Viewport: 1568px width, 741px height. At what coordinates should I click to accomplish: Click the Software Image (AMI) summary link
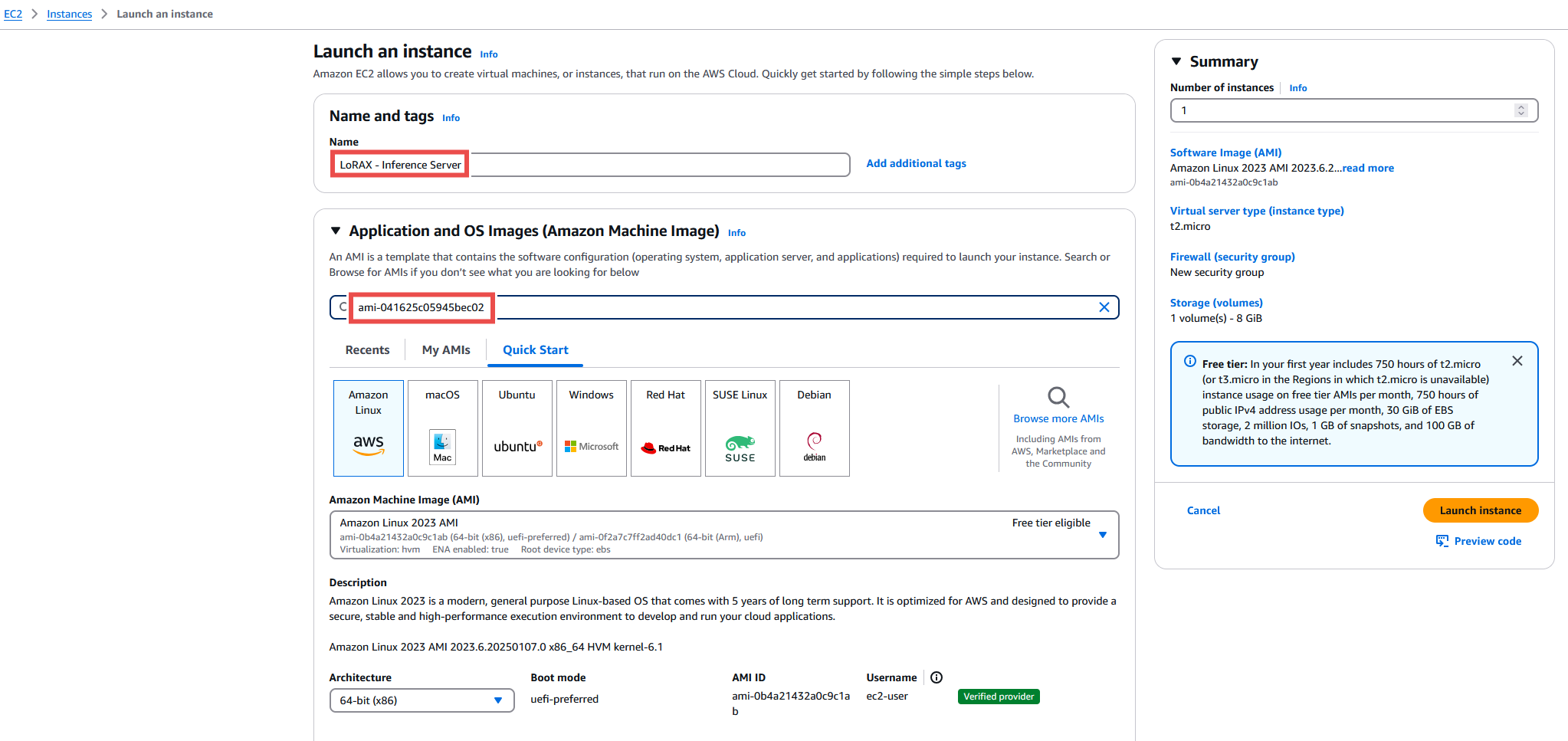point(1225,152)
